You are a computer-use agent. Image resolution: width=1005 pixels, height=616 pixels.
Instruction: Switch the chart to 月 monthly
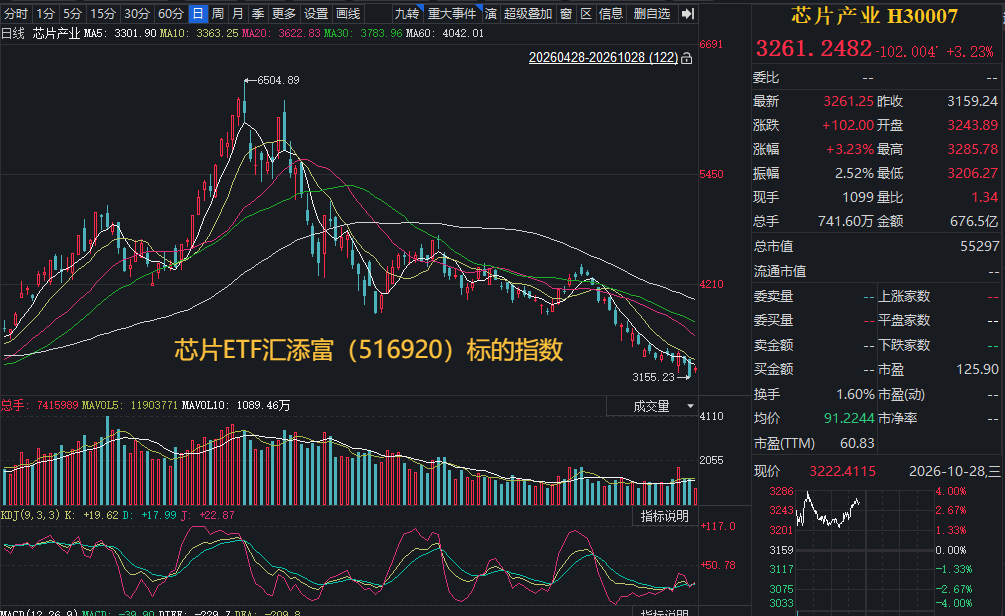(x=238, y=13)
